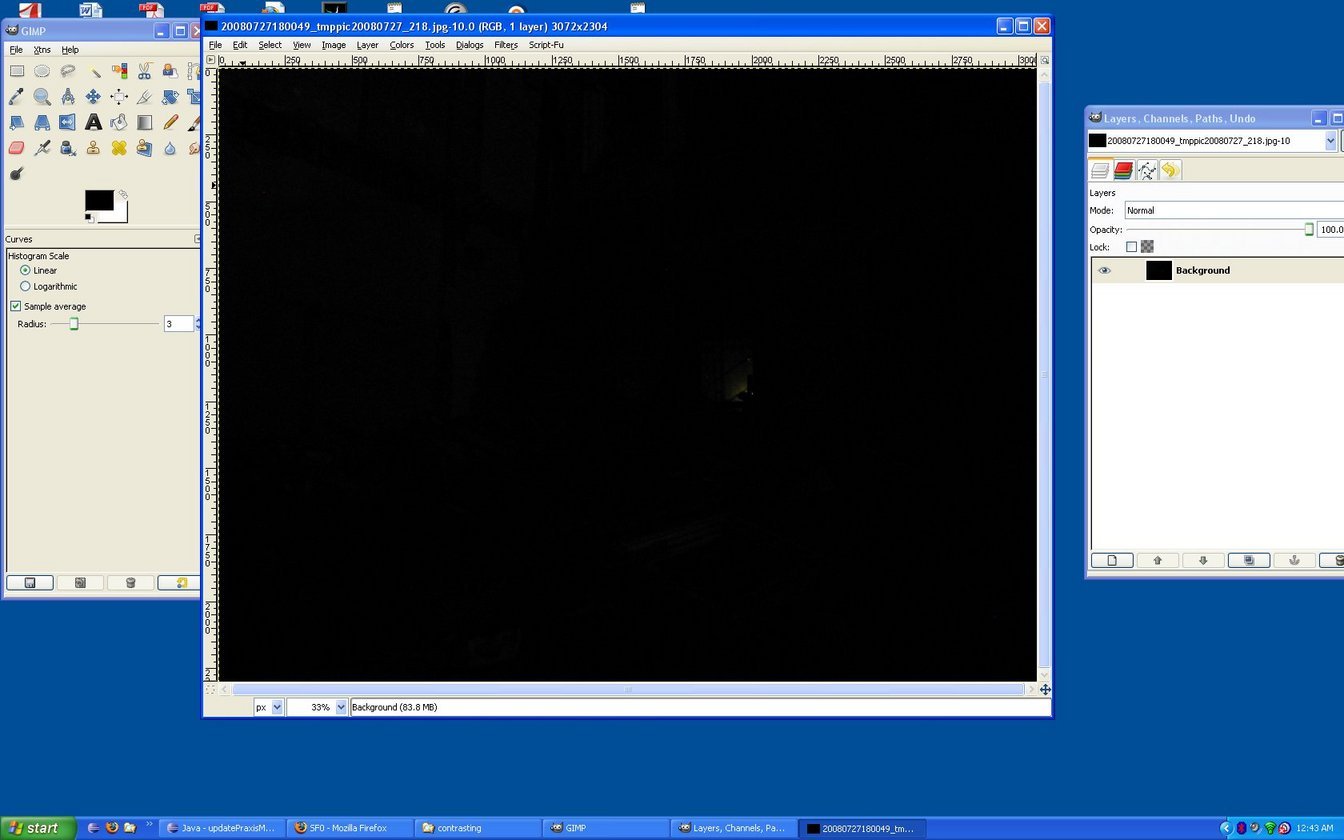Activate the Heal tool
The image size is (1344, 840).
pyautogui.click(x=119, y=148)
